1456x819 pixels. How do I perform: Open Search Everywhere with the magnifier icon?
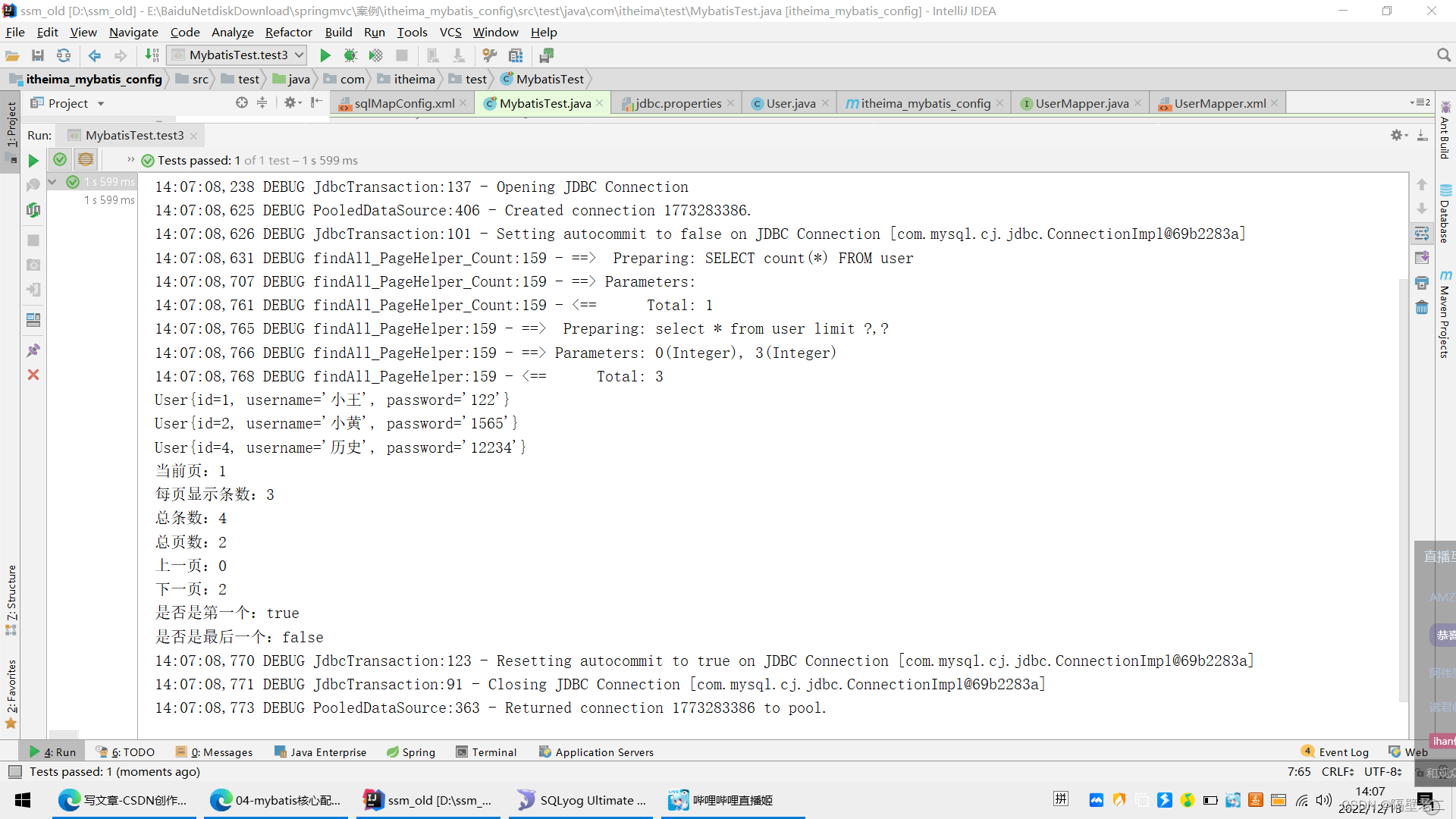click(x=1444, y=55)
